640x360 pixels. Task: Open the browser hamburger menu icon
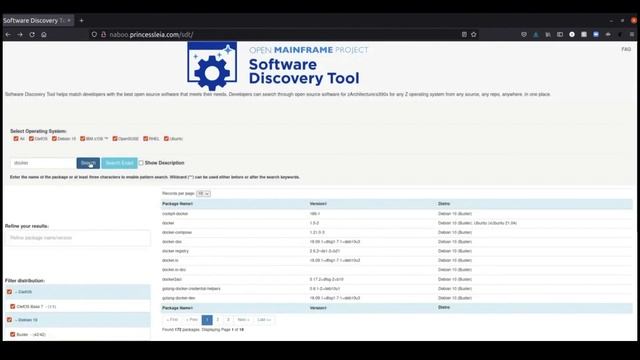pyautogui.click(x=632, y=35)
